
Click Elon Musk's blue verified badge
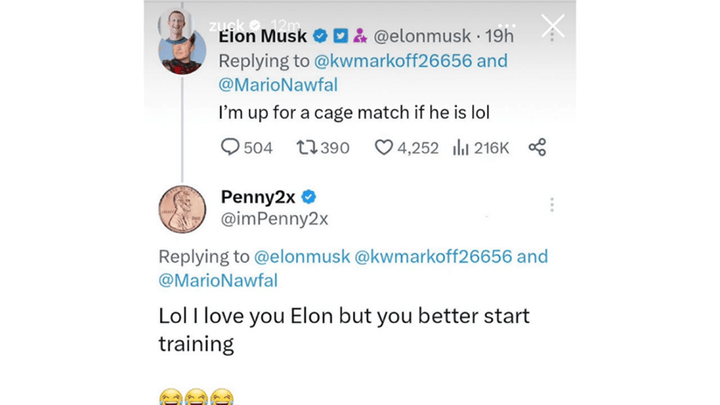coord(321,36)
